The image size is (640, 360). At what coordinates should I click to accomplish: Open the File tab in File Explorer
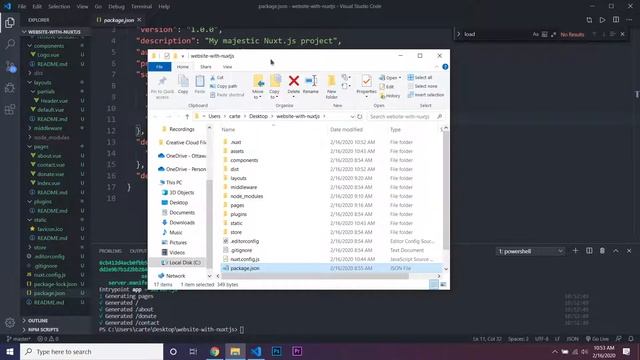160,67
